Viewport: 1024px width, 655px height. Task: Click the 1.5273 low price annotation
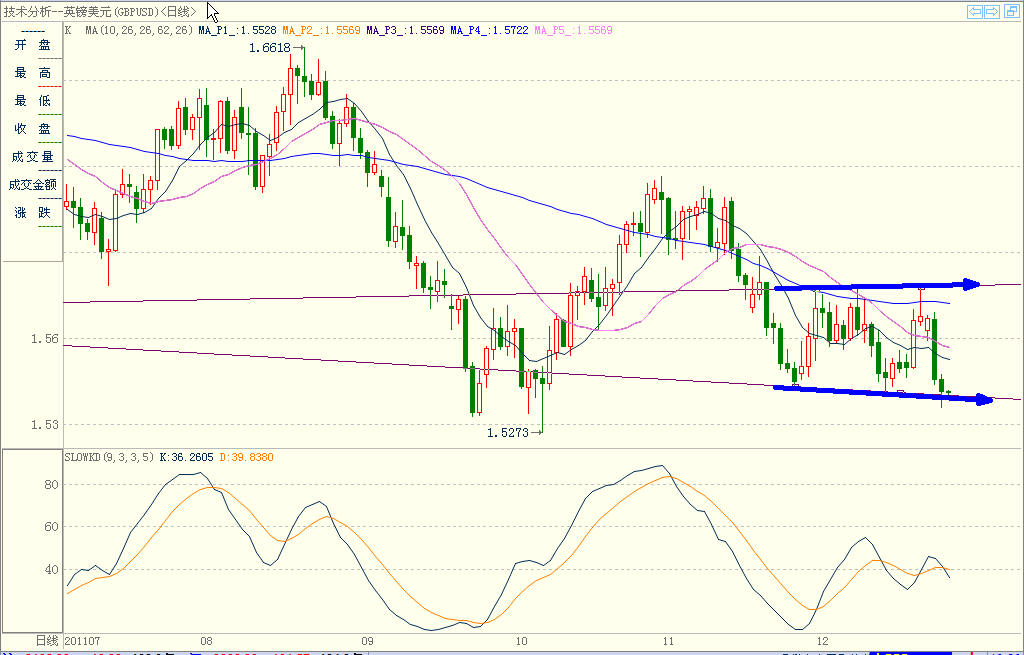point(507,432)
